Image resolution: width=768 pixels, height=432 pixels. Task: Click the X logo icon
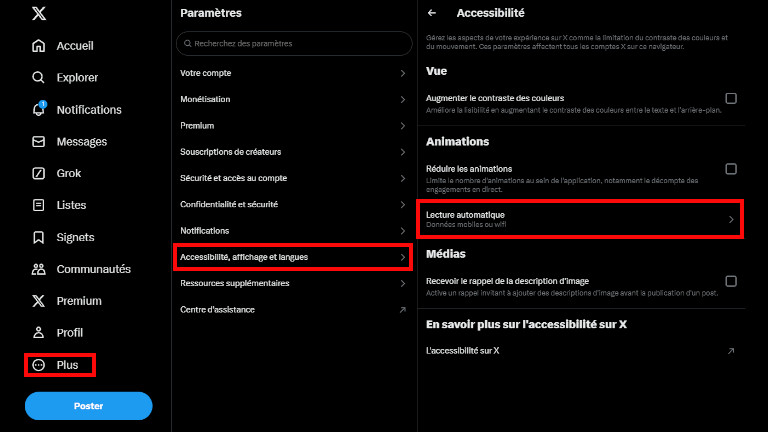(38, 14)
